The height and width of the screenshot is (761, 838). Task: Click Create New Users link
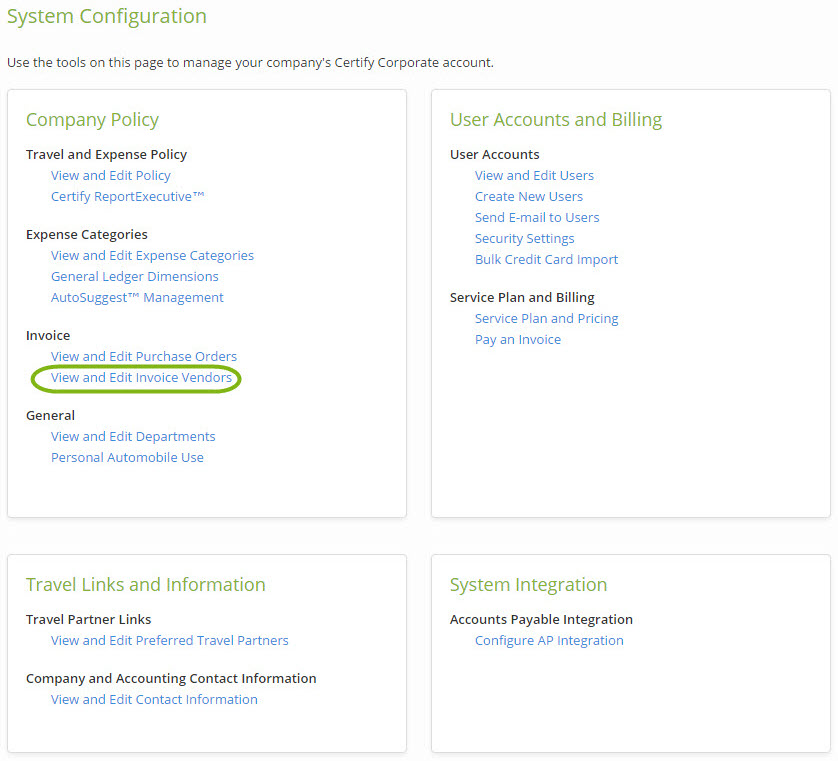[x=528, y=196]
